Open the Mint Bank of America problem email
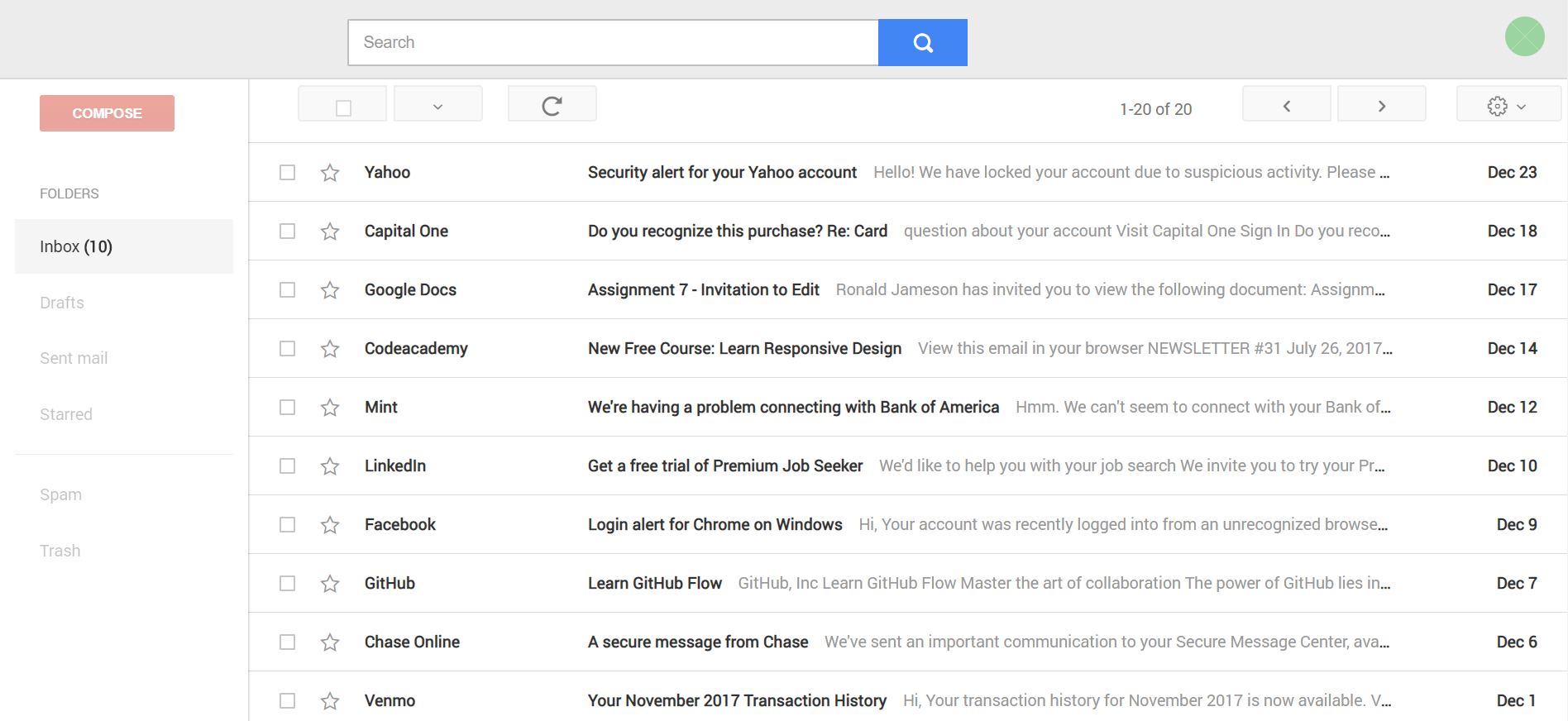 (x=793, y=407)
